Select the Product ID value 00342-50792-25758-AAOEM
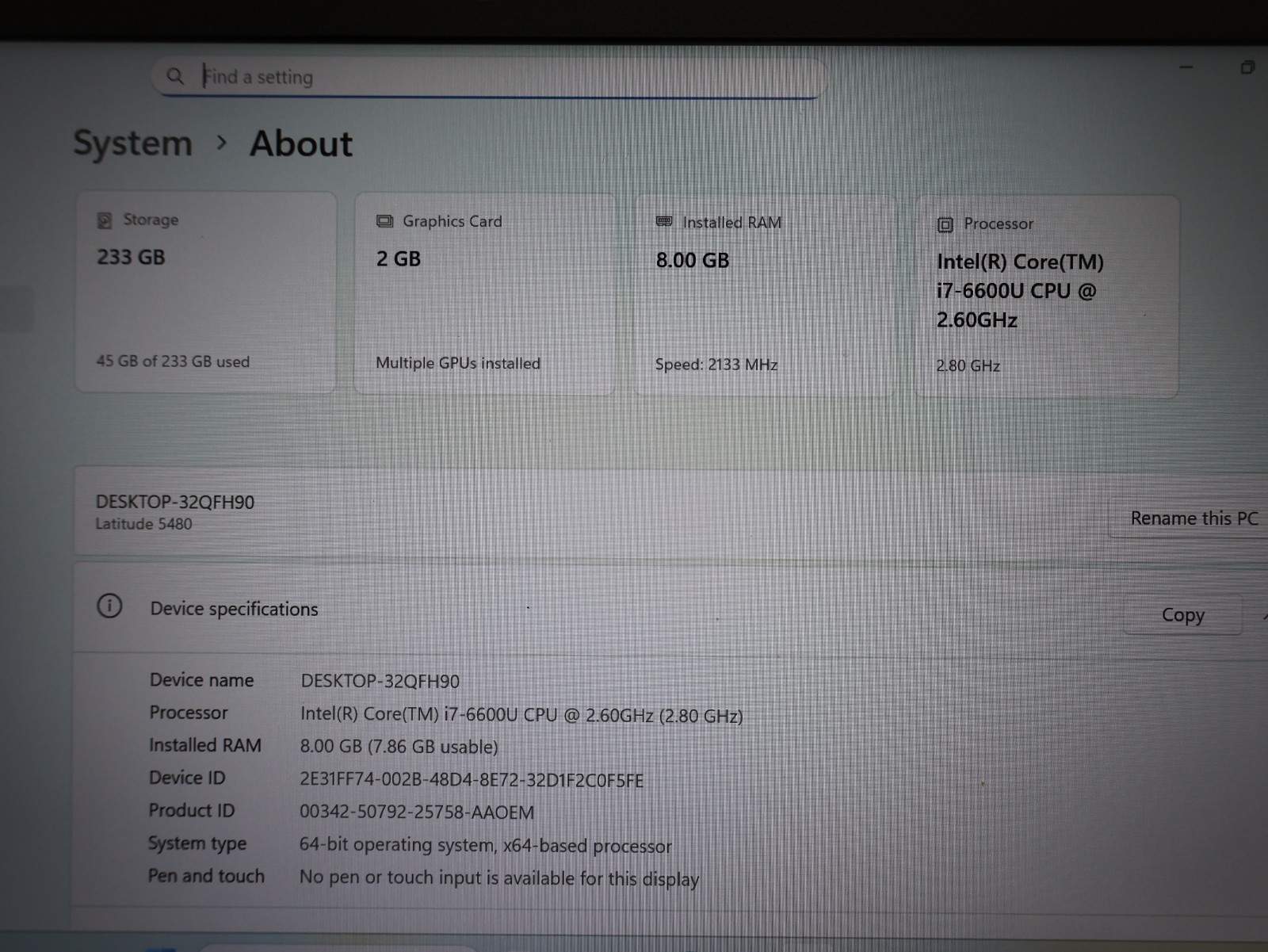 point(417,812)
